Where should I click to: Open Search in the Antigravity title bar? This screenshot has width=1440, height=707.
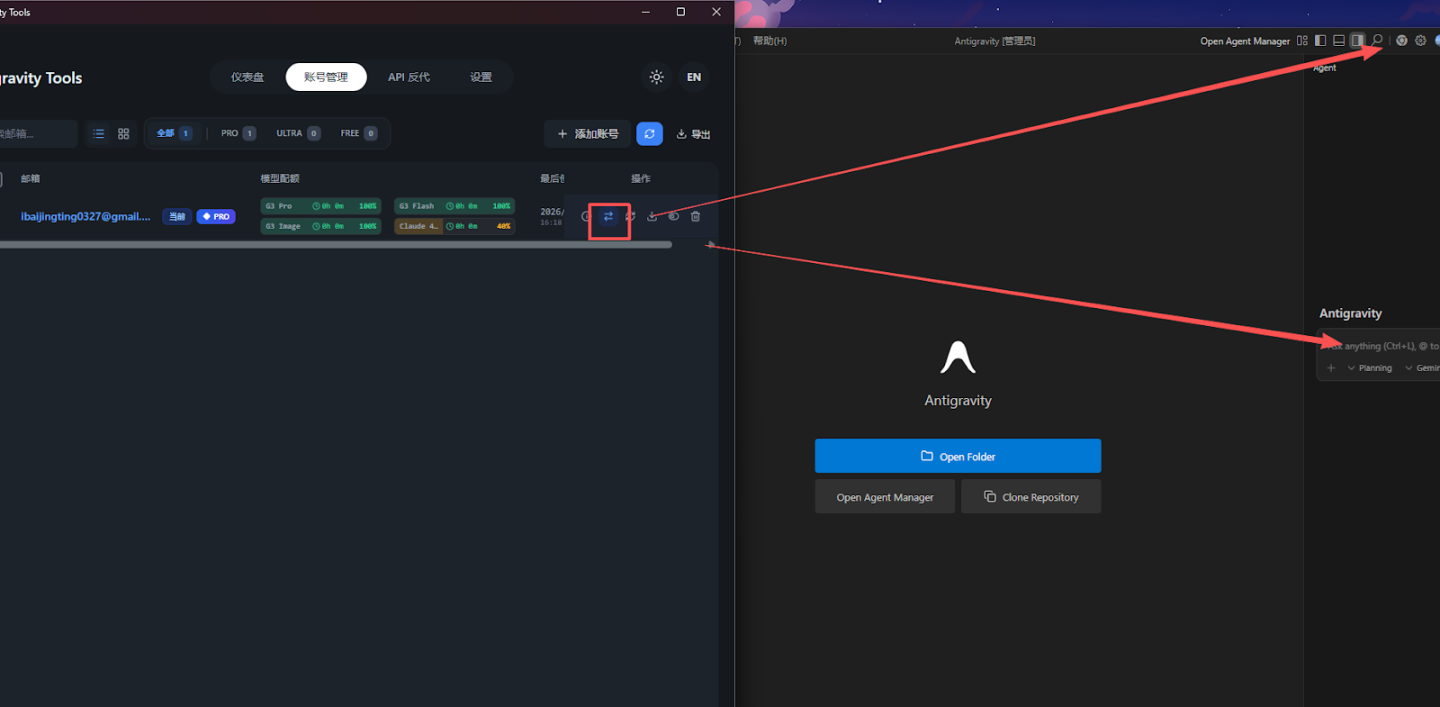pos(1376,41)
